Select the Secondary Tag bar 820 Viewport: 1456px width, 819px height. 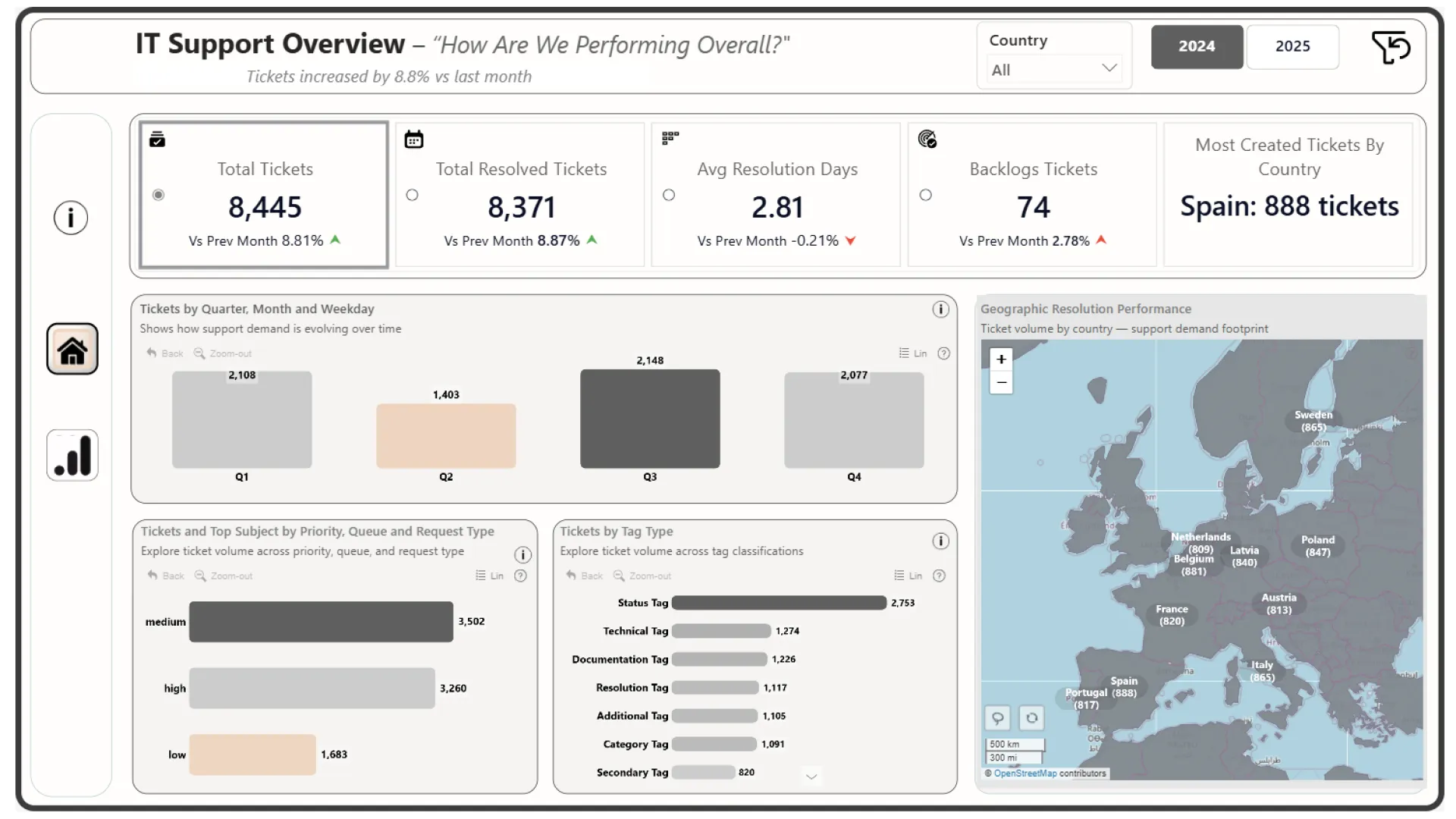pyautogui.click(x=703, y=772)
